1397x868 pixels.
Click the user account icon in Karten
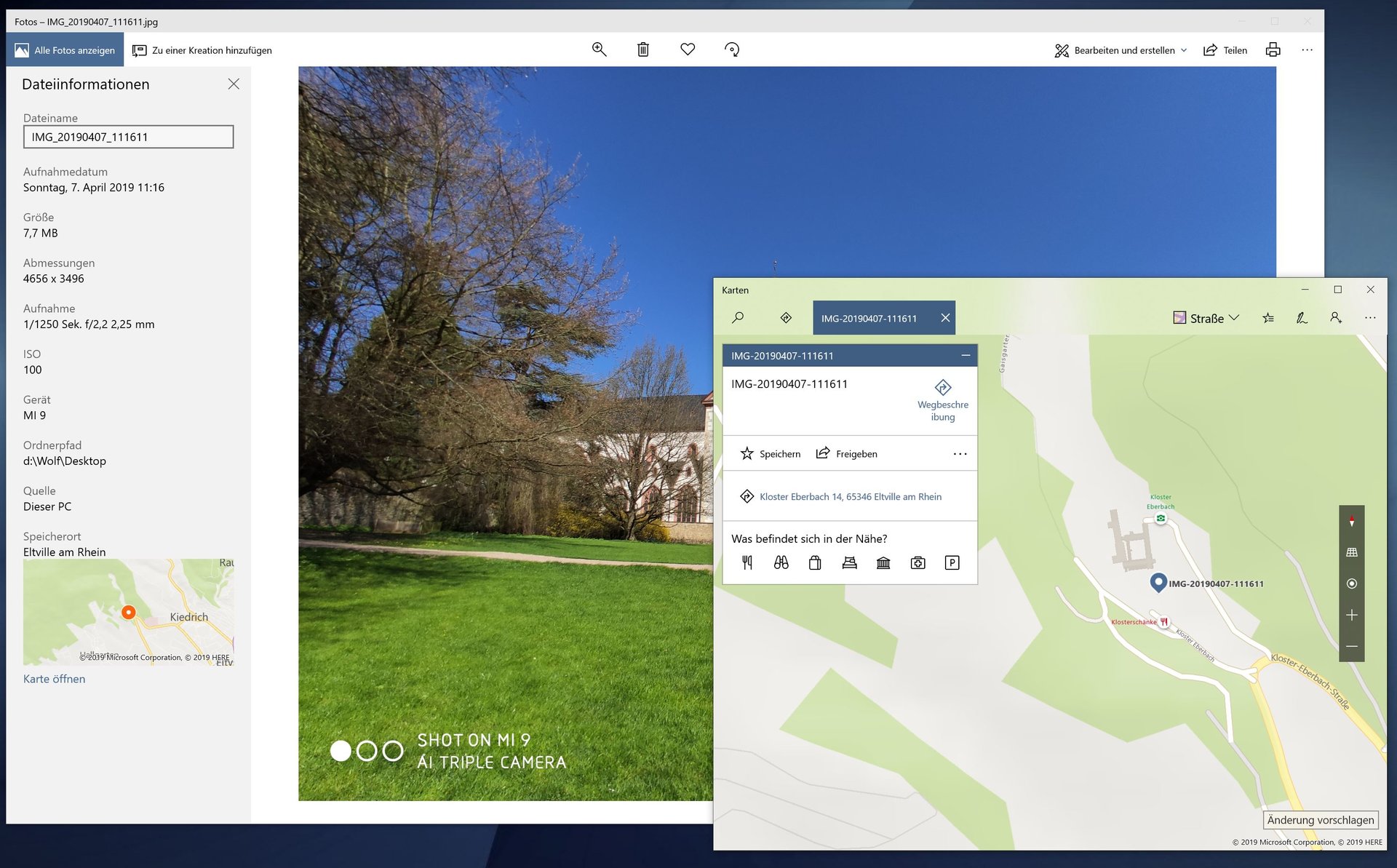click(x=1336, y=318)
